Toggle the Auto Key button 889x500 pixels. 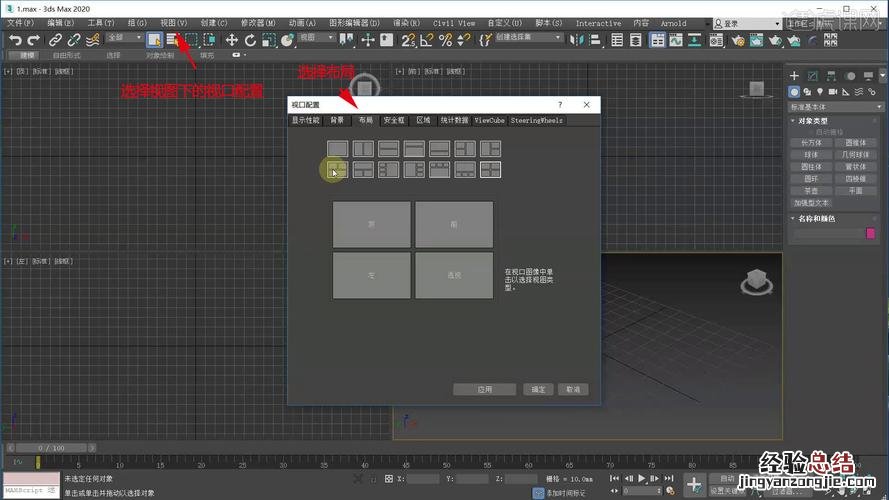[726, 479]
